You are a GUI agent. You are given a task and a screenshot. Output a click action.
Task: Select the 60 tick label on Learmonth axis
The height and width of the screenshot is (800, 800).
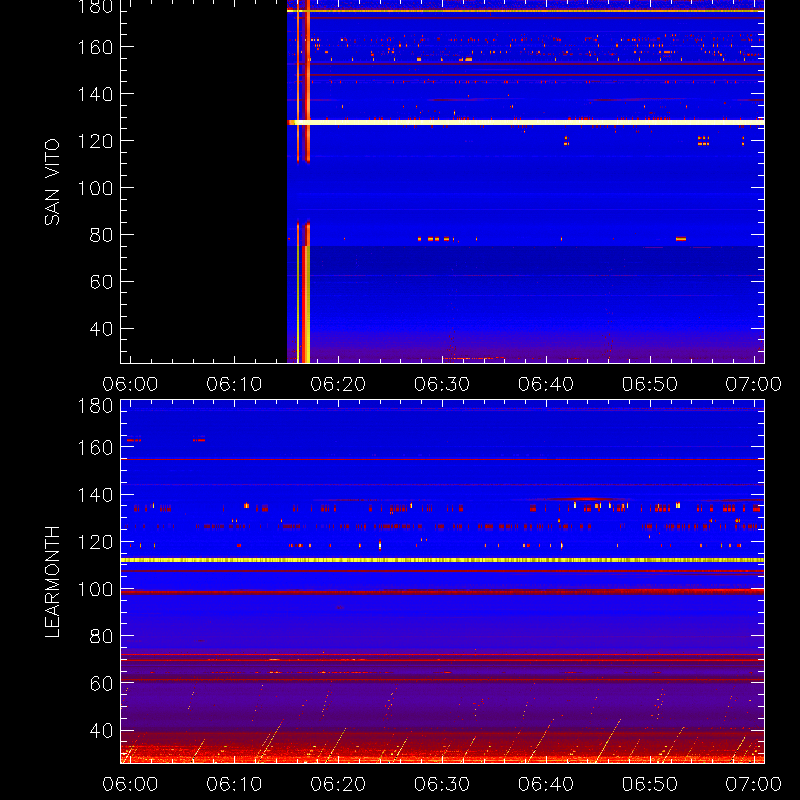point(101,683)
